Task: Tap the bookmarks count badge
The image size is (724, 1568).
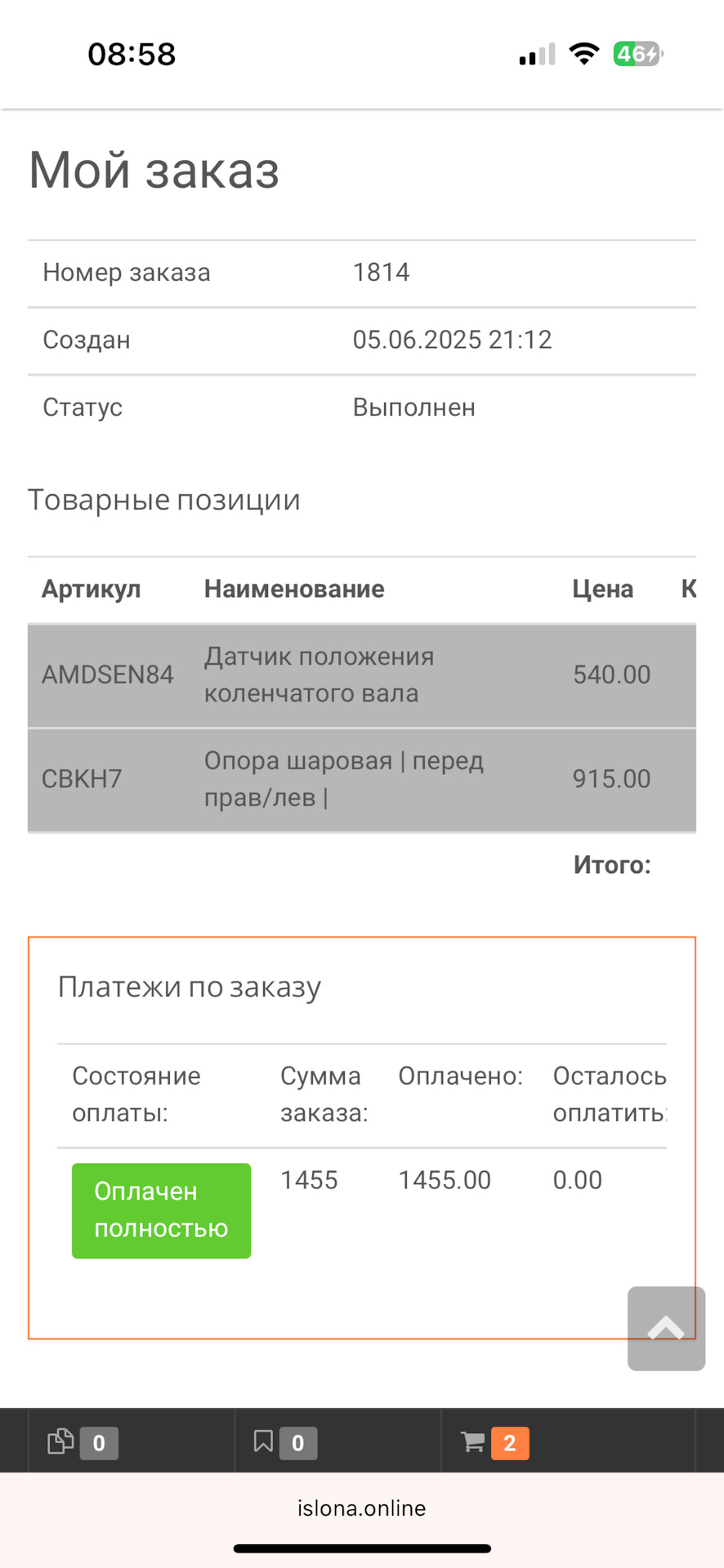Action: coord(298,1443)
